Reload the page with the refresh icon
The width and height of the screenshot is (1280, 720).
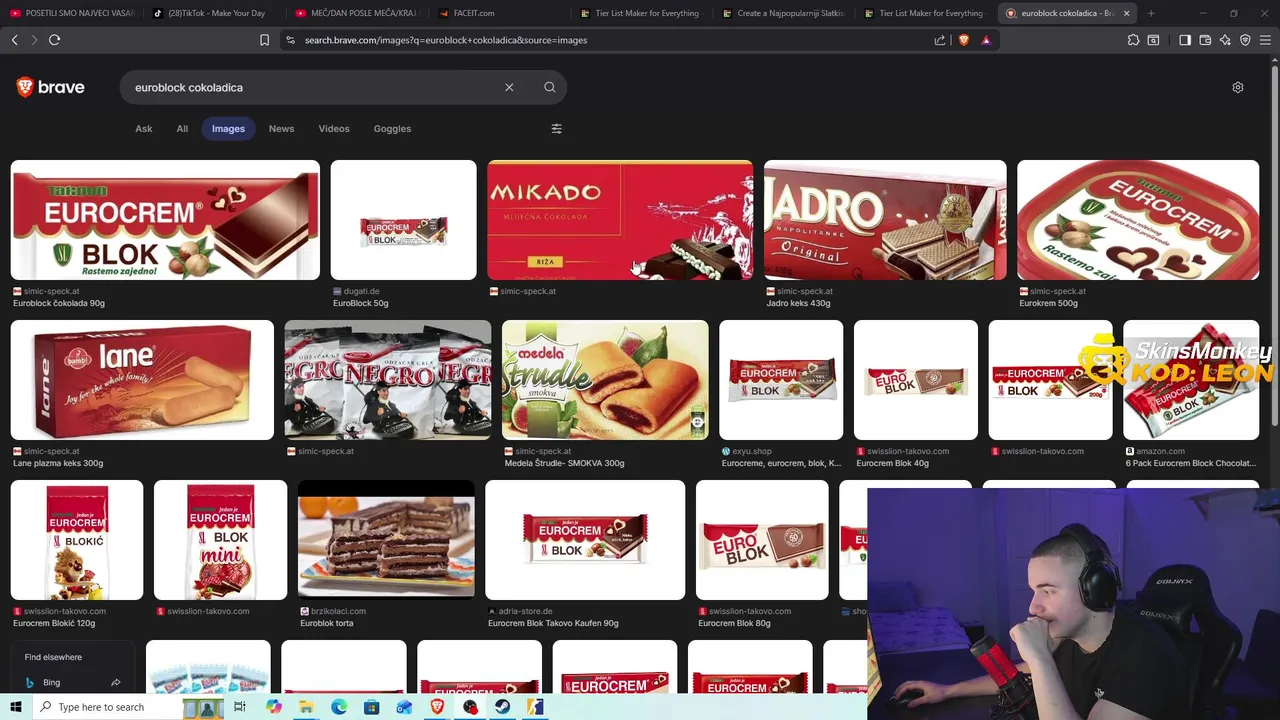click(x=54, y=40)
